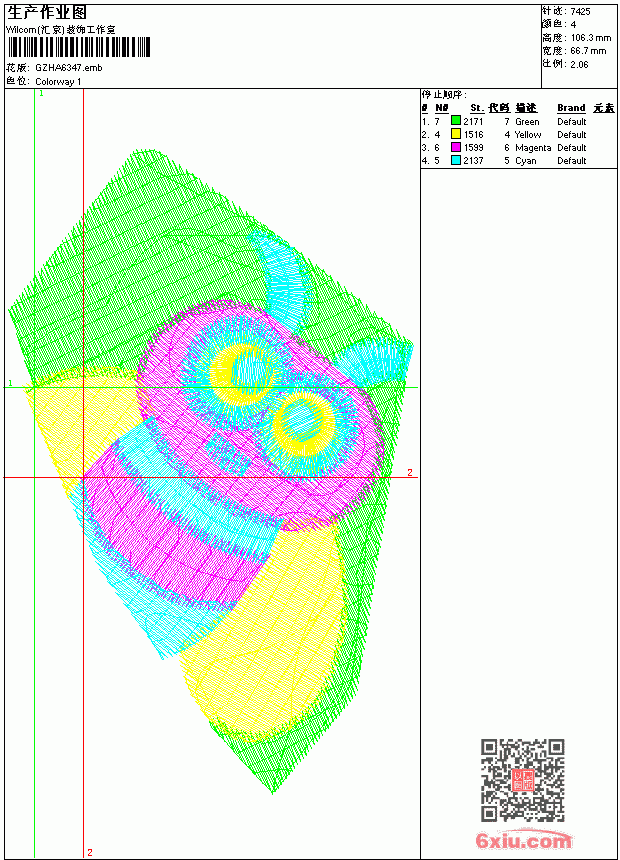Click the Colorway 1 label
The height and width of the screenshot is (860, 620).
58,82
